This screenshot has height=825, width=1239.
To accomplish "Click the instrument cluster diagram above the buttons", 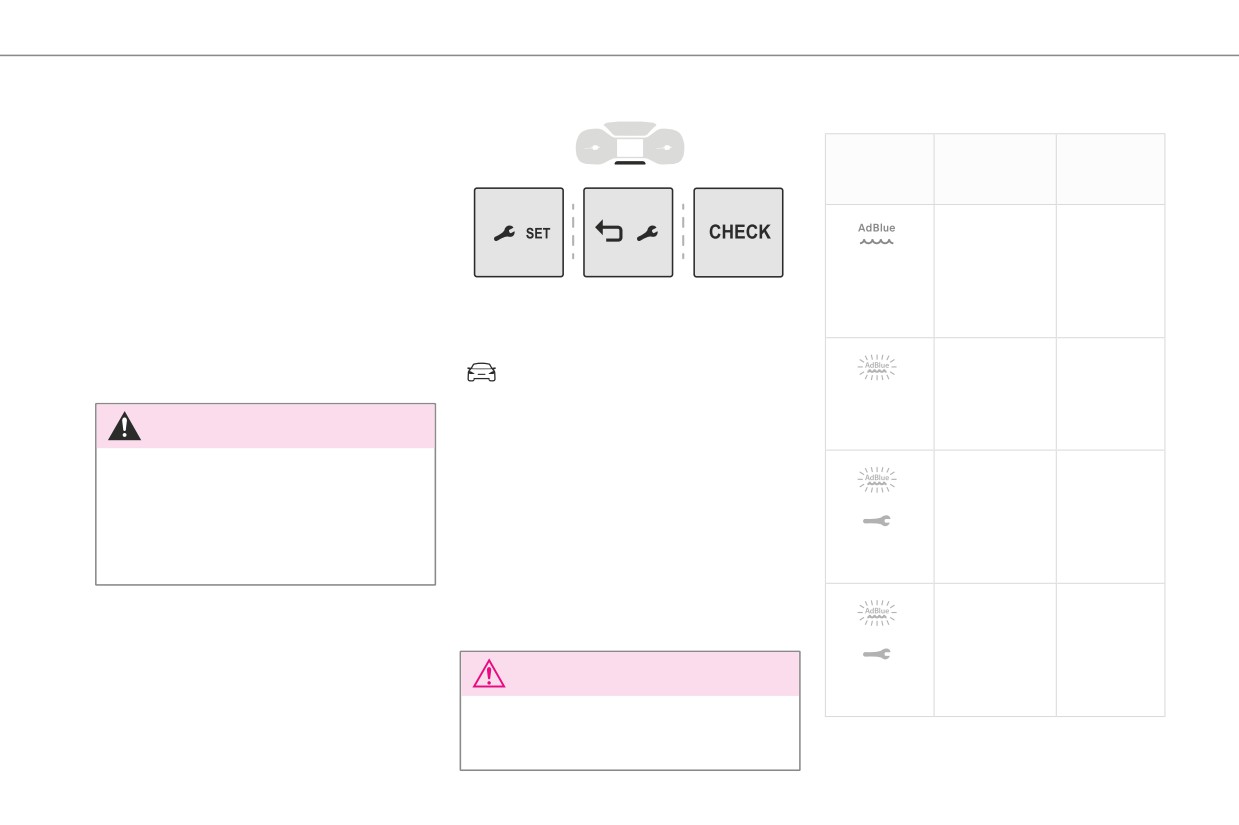I will 629,147.
